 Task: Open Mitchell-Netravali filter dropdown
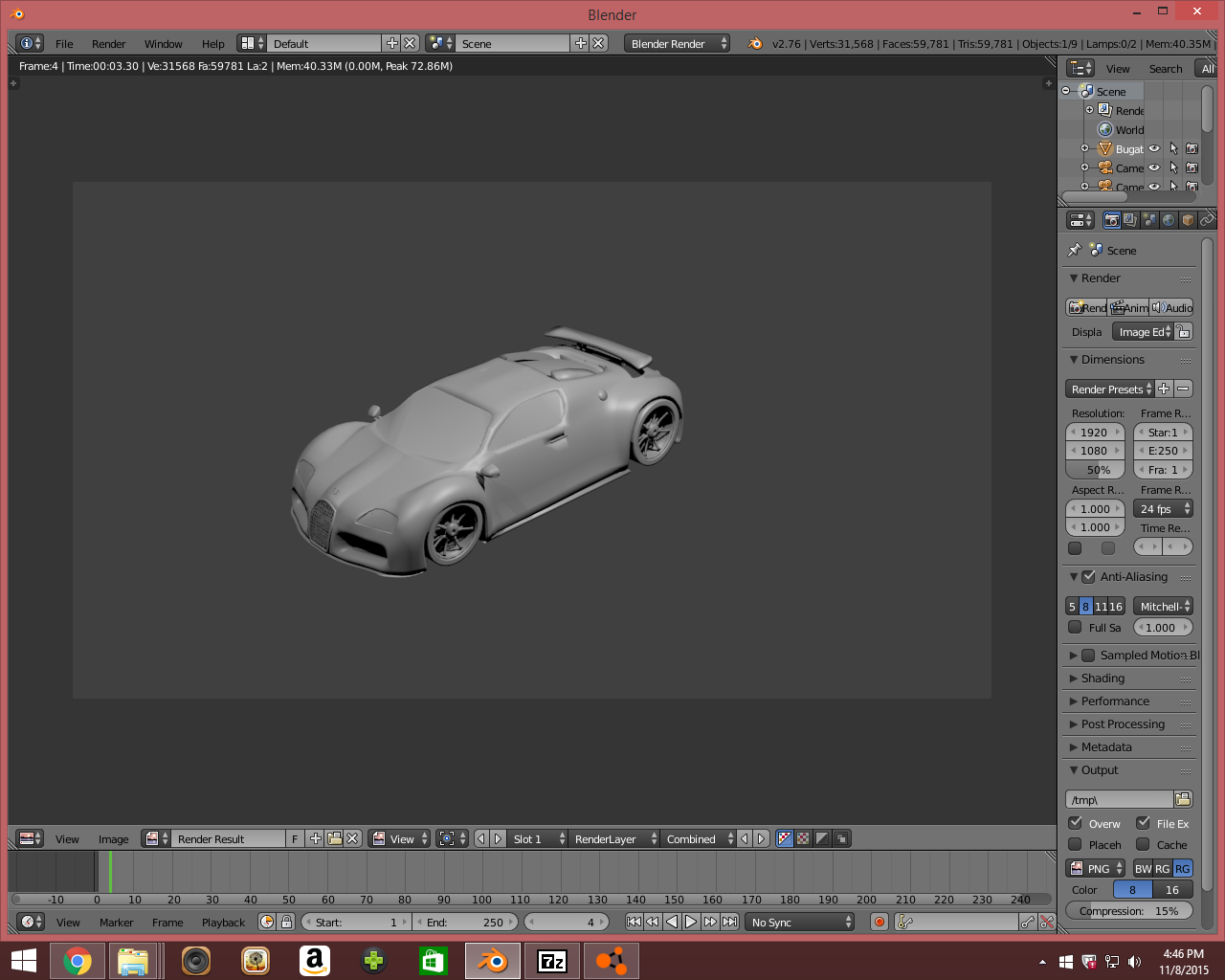[x=1164, y=606]
